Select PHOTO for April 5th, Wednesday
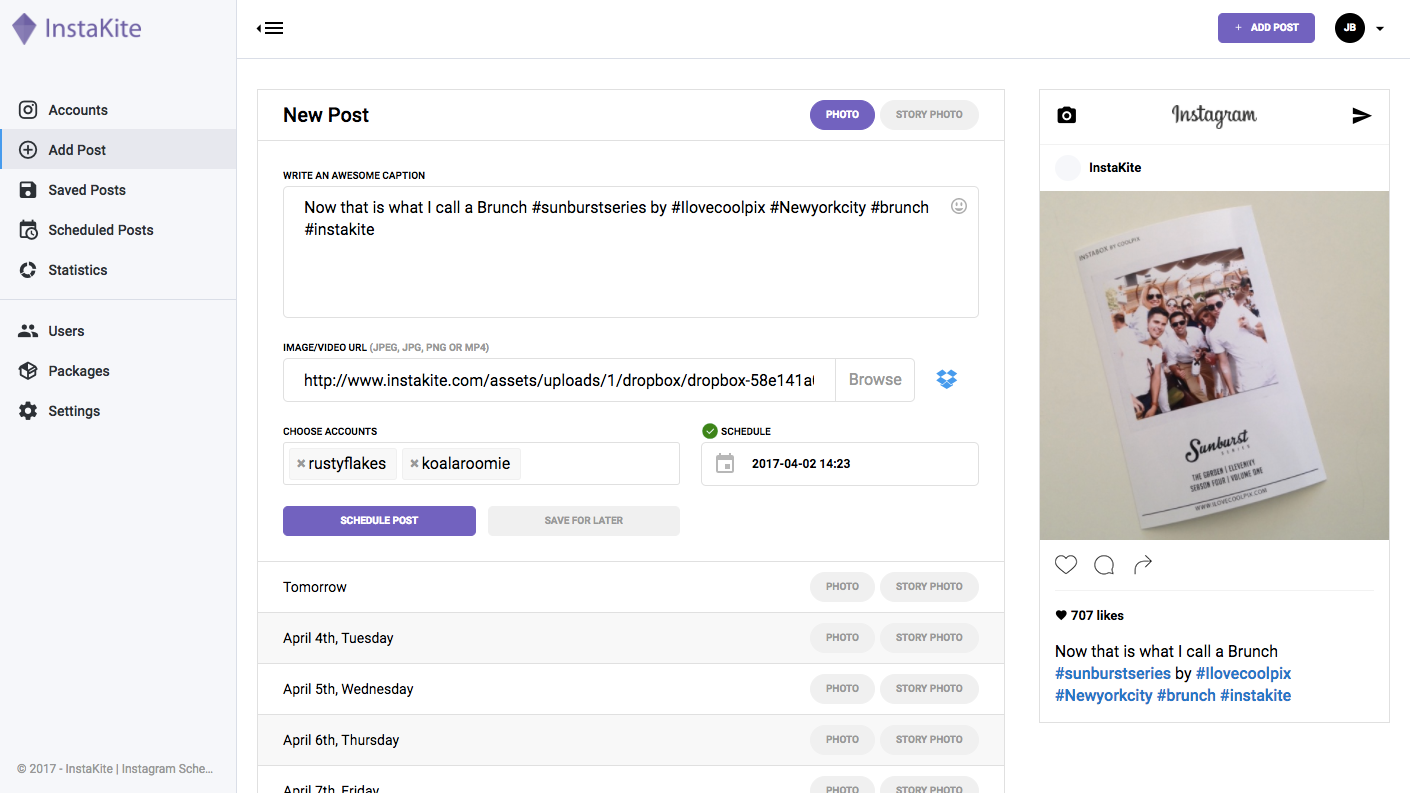 pos(842,689)
